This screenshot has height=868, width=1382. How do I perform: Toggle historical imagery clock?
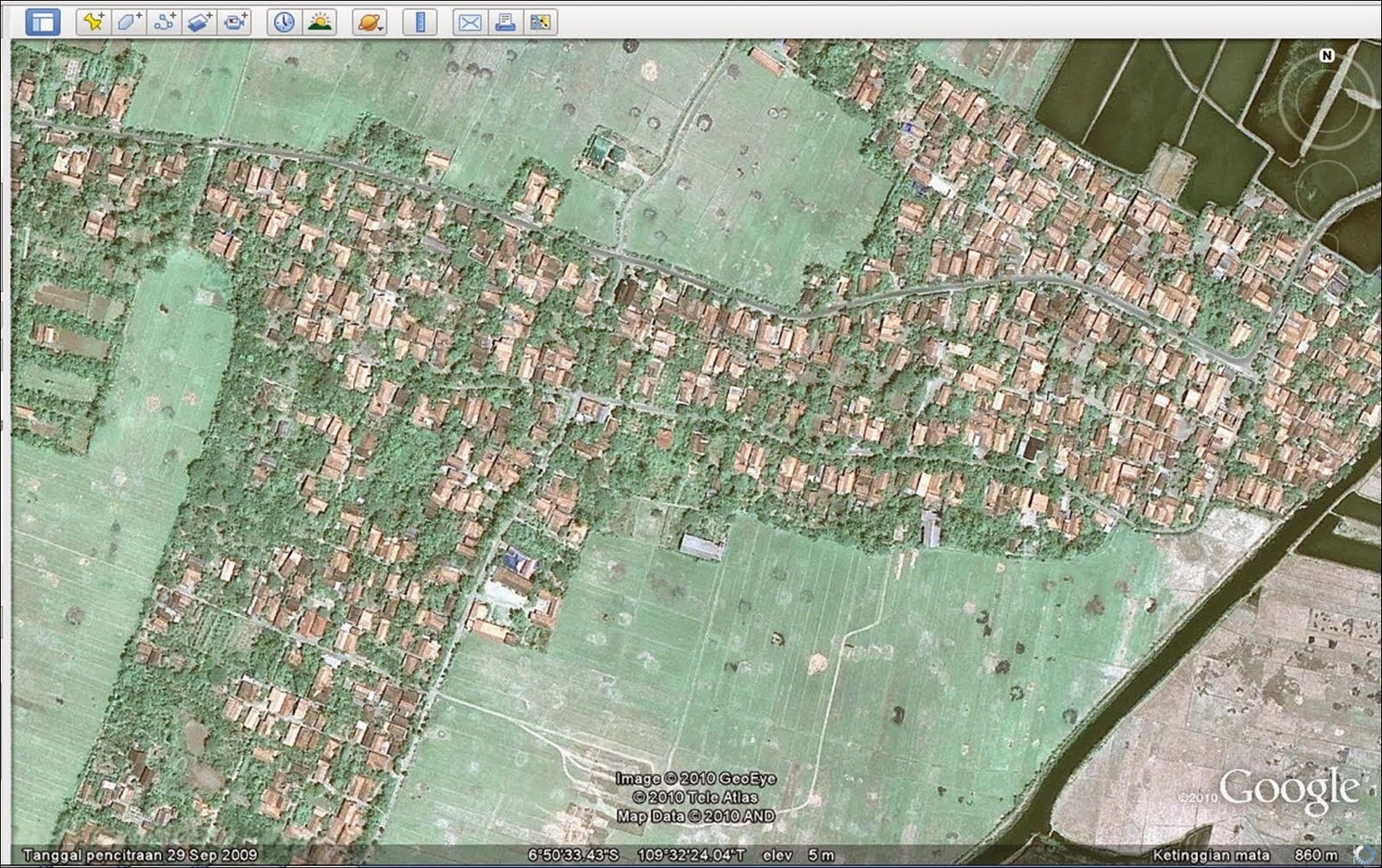click(283, 22)
